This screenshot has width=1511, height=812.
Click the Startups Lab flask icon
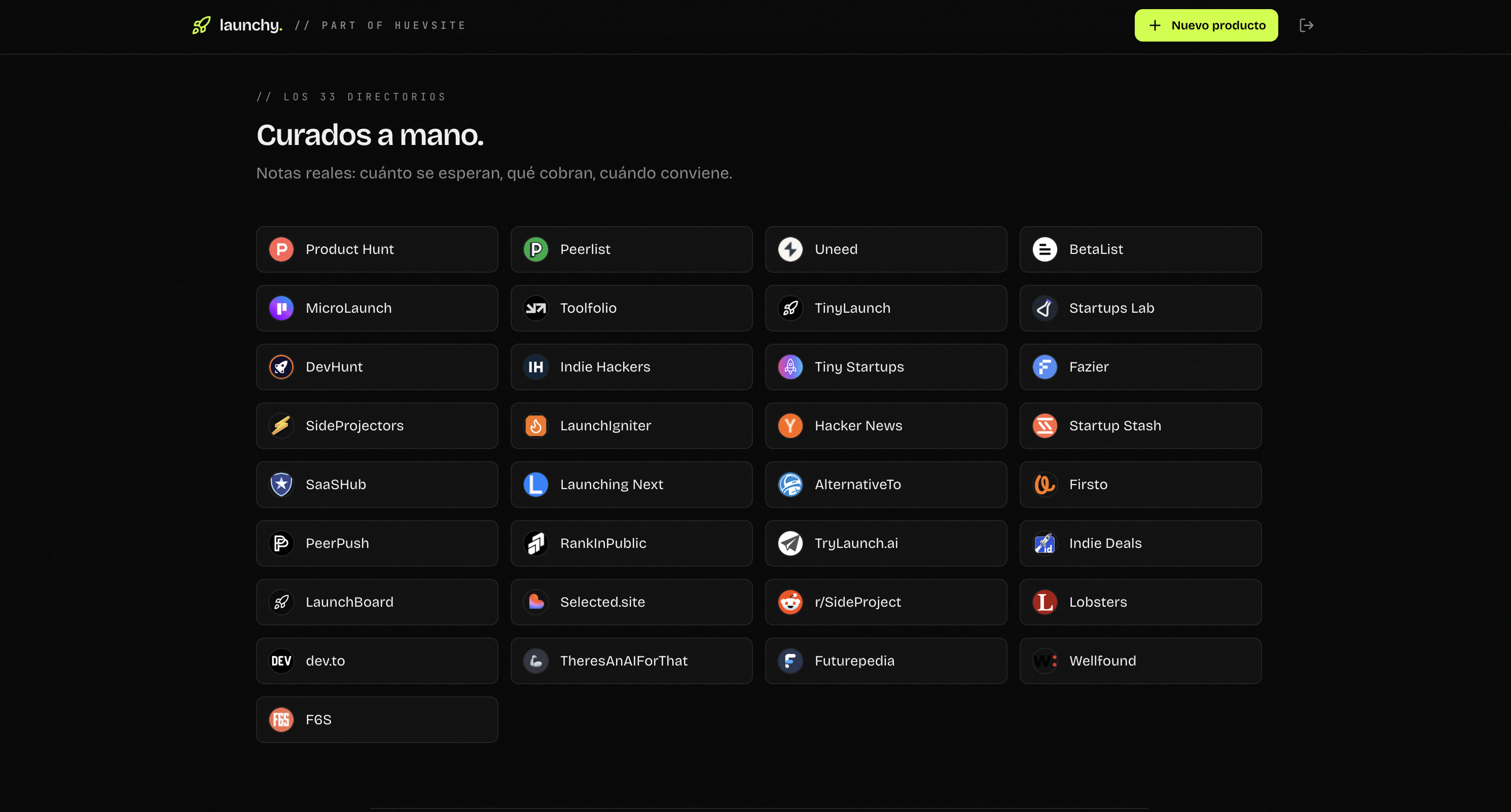click(1045, 308)
